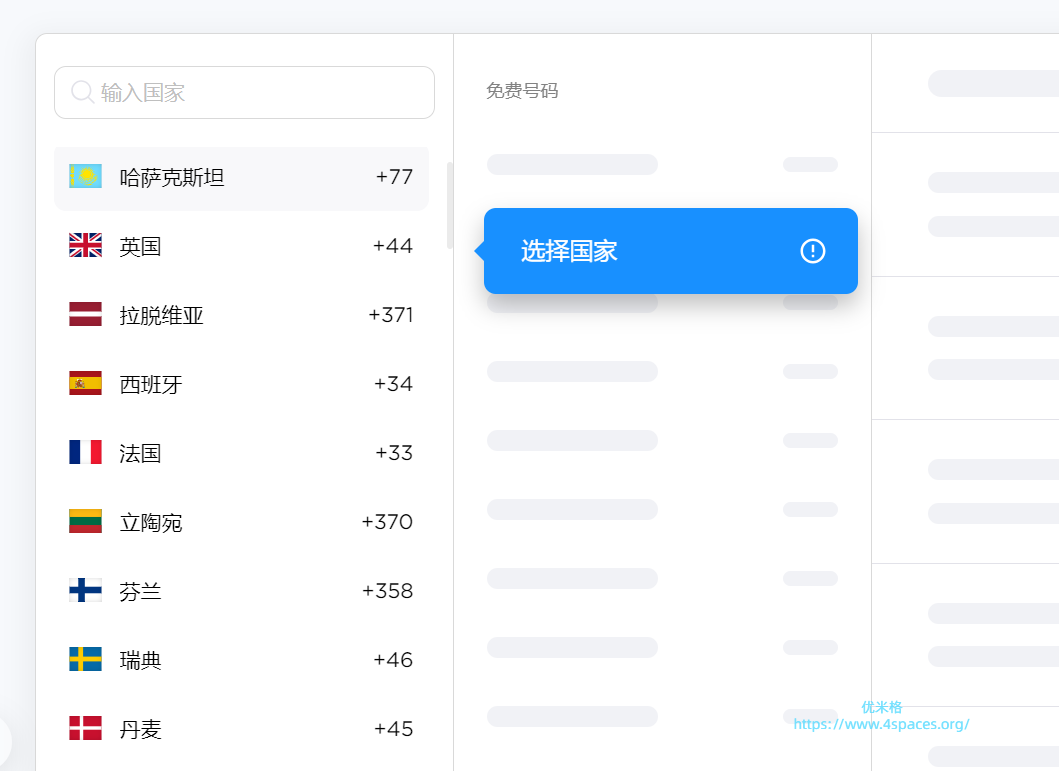The height and width of the screenshot is (771, 1059).
Task: Click the Sweden flag icon
Action: click(x=85, y=660)
